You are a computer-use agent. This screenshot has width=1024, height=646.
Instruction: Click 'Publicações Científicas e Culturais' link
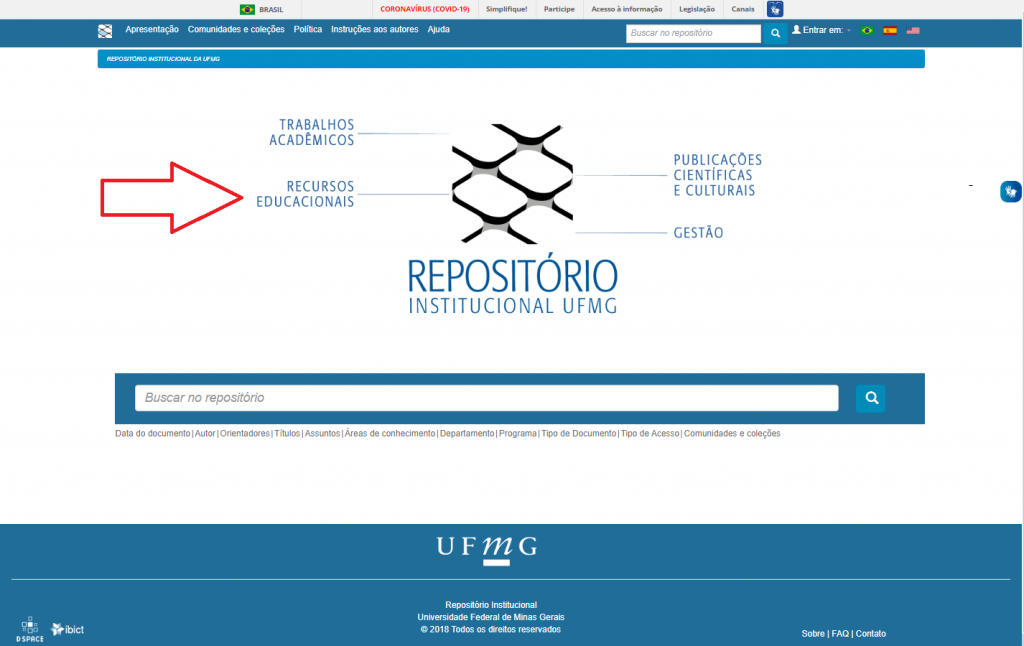(717, 175)
